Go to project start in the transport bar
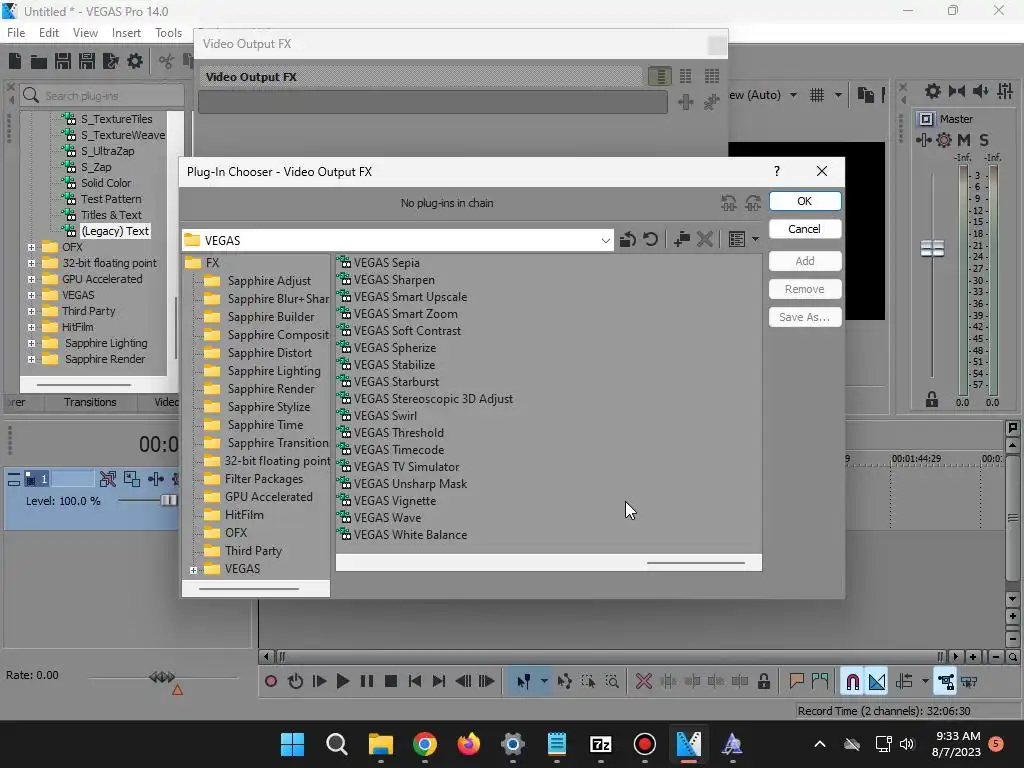This screenshot has width=1024, height=768. click(415, 682)
